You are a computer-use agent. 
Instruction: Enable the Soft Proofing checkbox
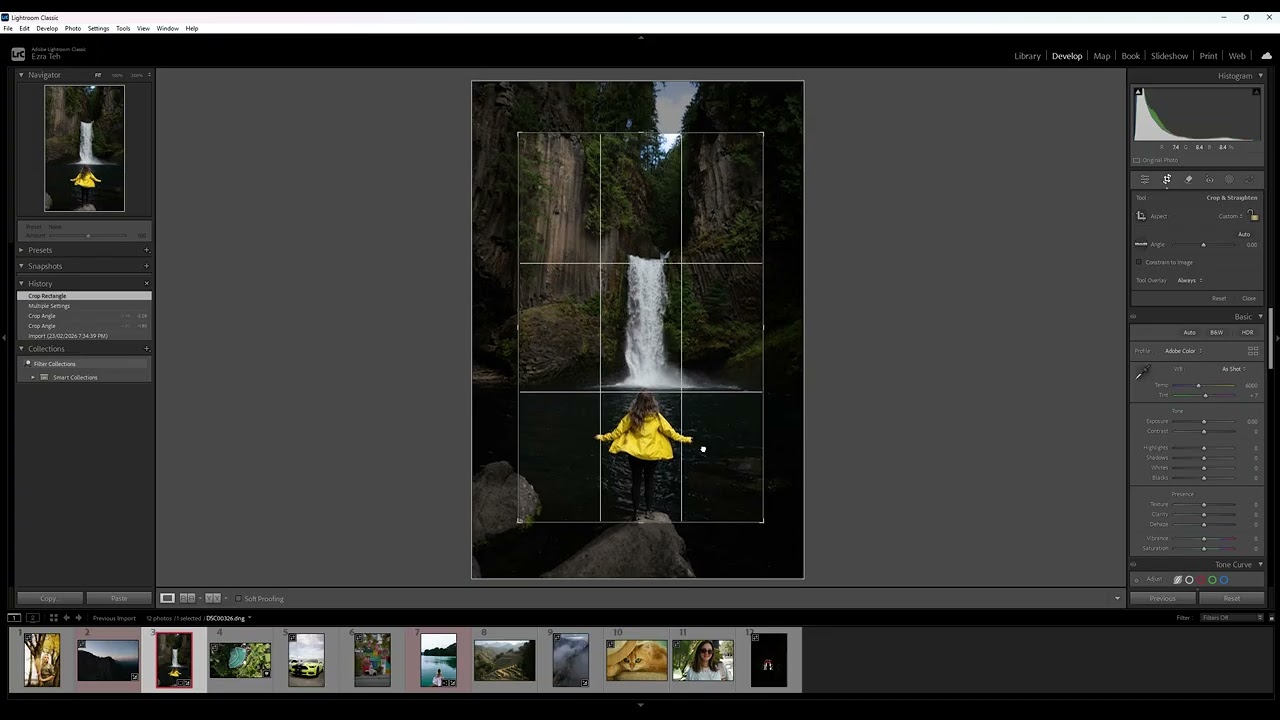click(x=238, y=599)
